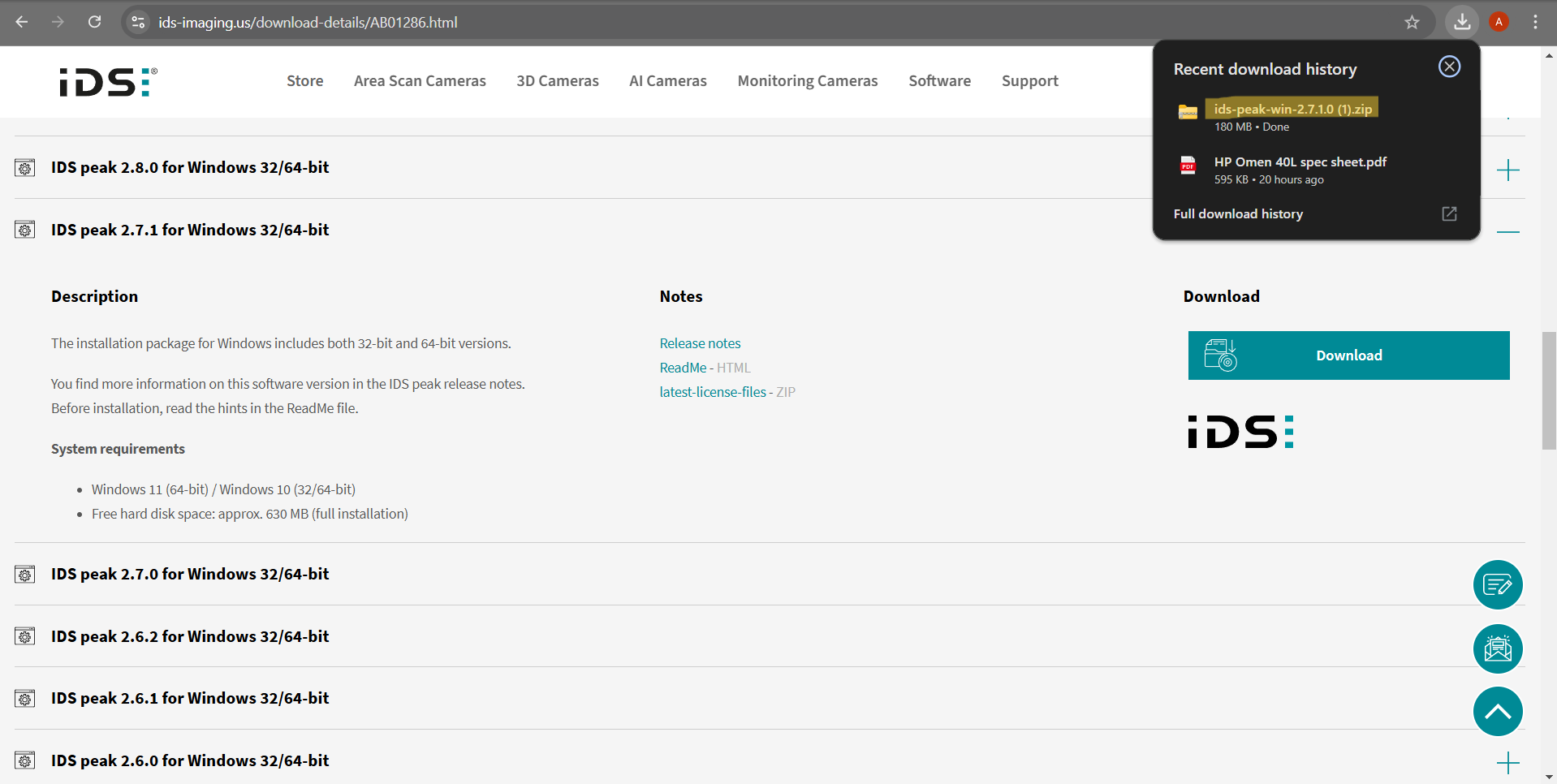Click the gear icon beside IDS peak 2.7.0

[x=25, y=575]
